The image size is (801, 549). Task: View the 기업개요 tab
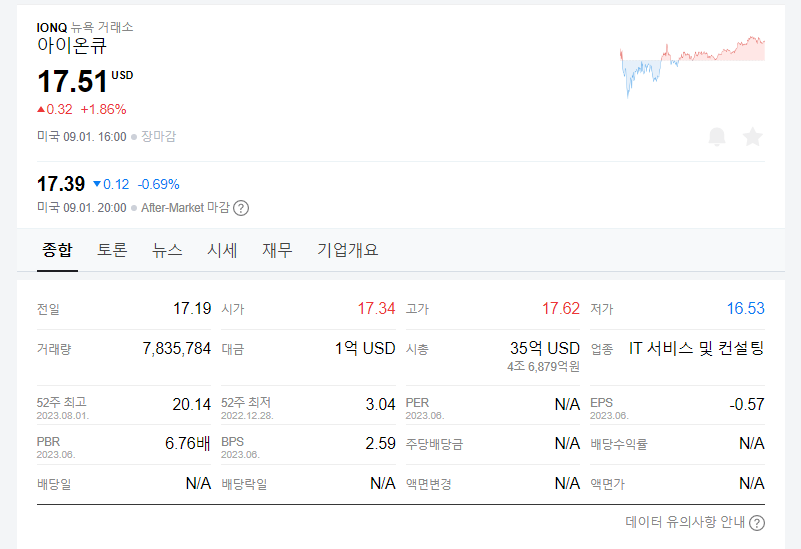pos(347,250)
